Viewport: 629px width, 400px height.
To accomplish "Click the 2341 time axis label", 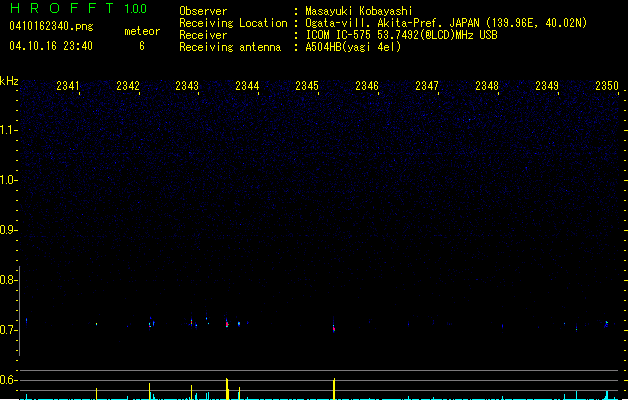I will tap(68, 86).
